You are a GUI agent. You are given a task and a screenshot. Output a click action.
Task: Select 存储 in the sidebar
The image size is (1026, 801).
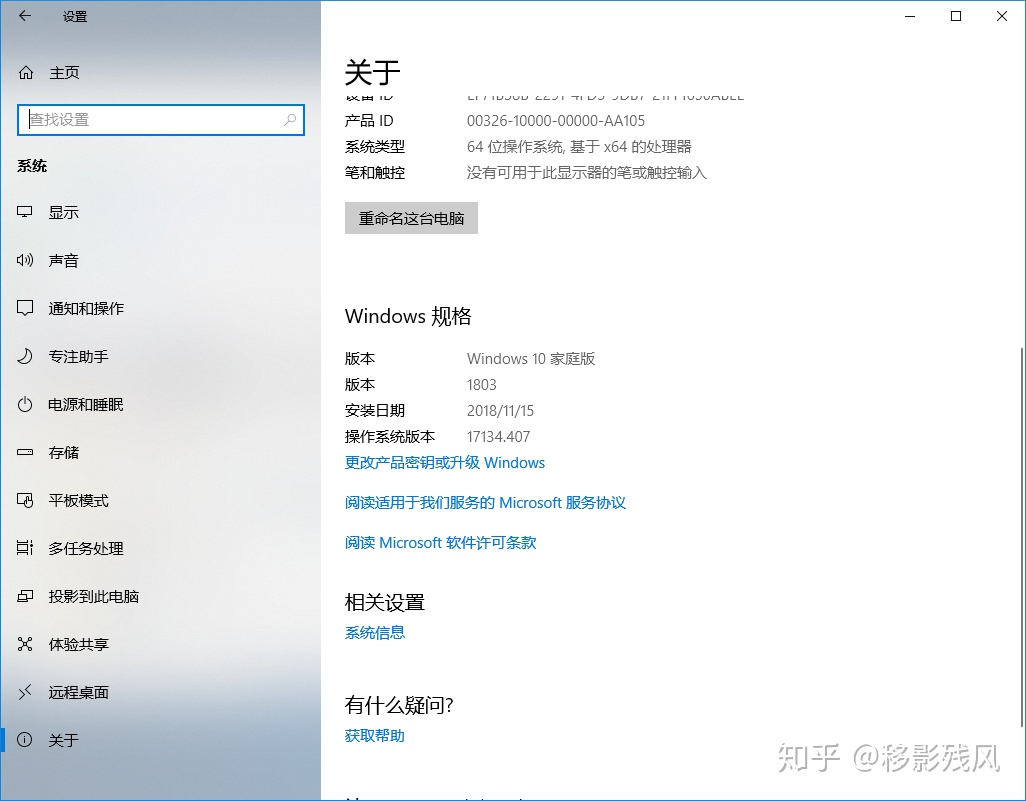click(63, 452)
